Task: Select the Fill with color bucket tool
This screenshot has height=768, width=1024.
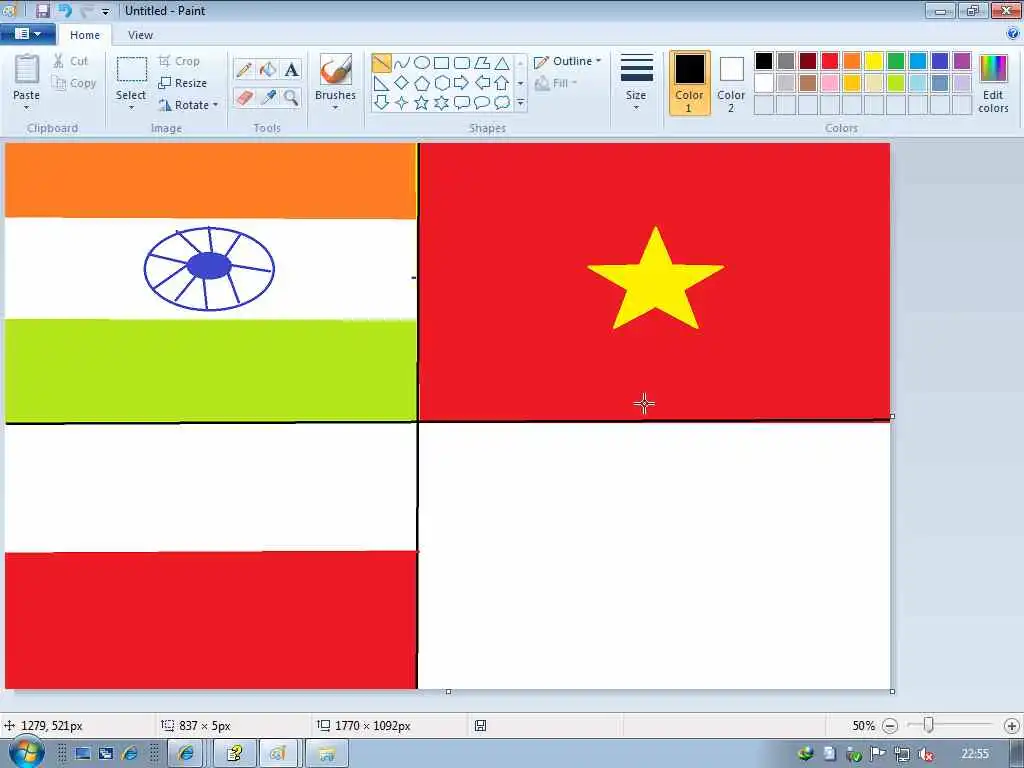Action: coord(268,69)
